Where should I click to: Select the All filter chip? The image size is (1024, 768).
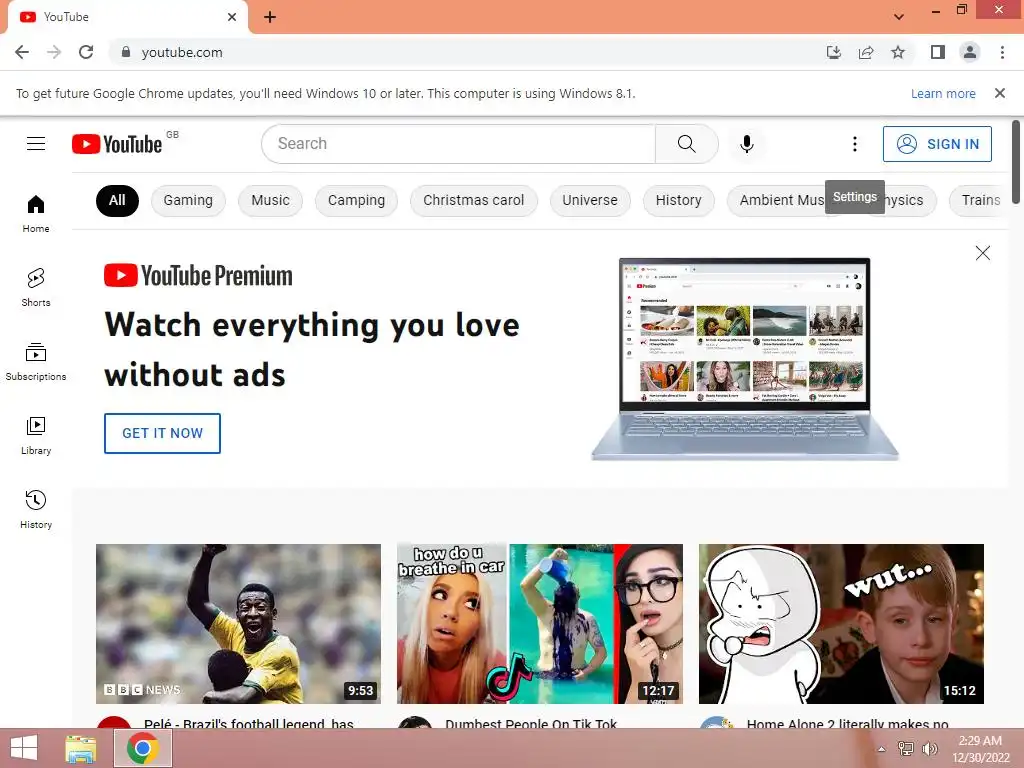[x=117, y=200]
